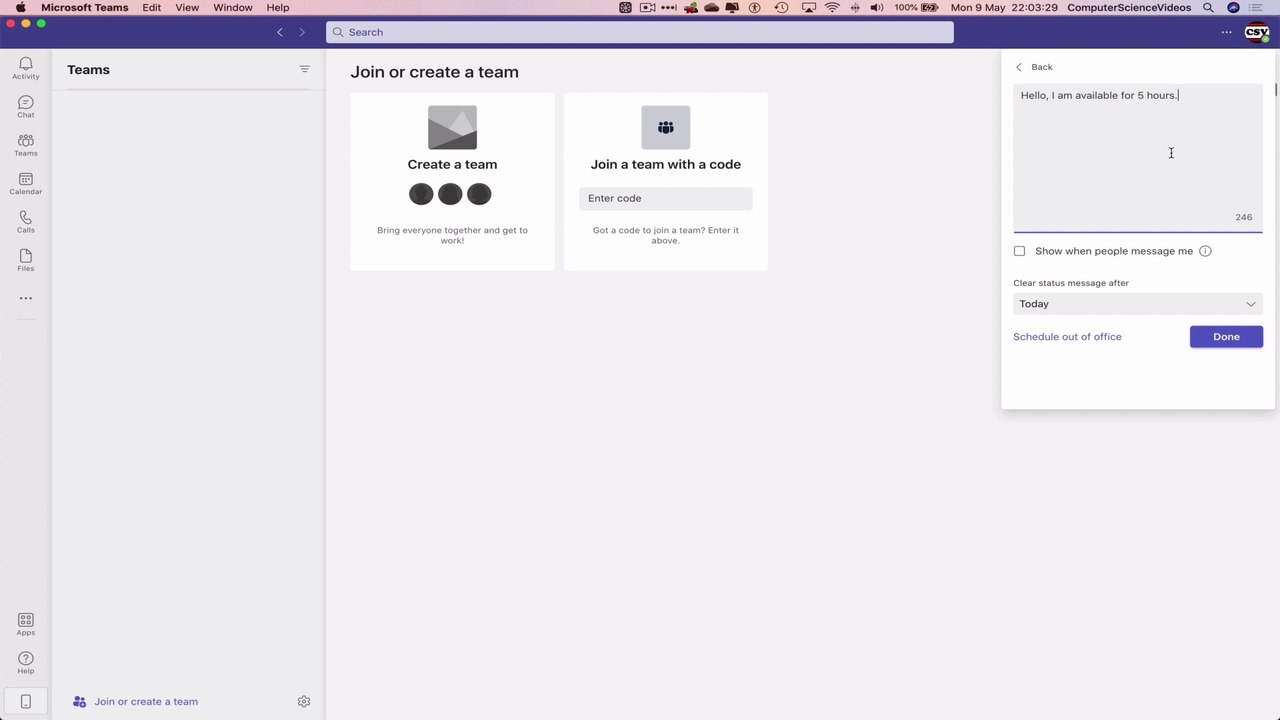Image resolution: width=1280 pixels, height=720 pixels.
Task: Open the Activity feed
Action: point(25,68)
